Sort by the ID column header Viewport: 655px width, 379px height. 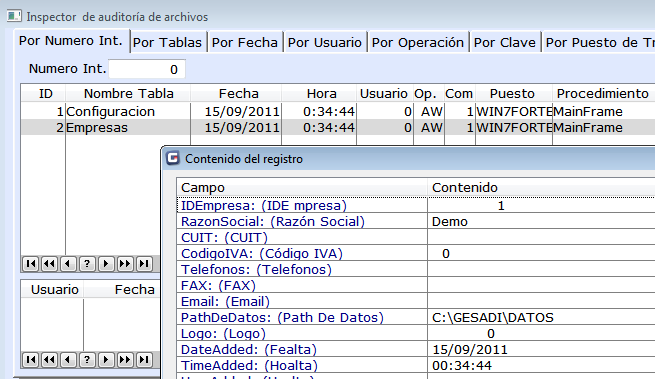44,93
